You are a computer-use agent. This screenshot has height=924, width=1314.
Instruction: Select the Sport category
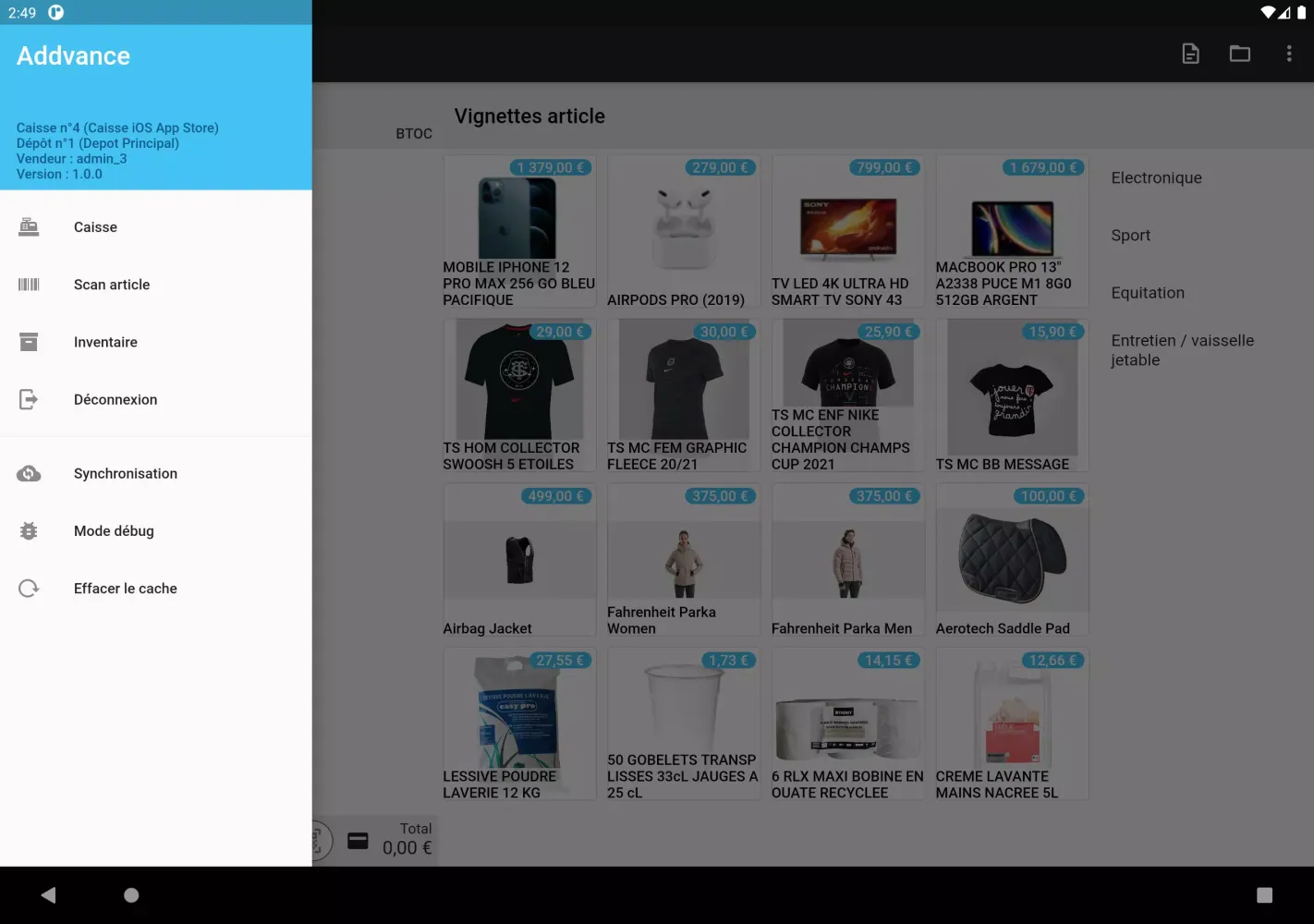[1130, 236]
